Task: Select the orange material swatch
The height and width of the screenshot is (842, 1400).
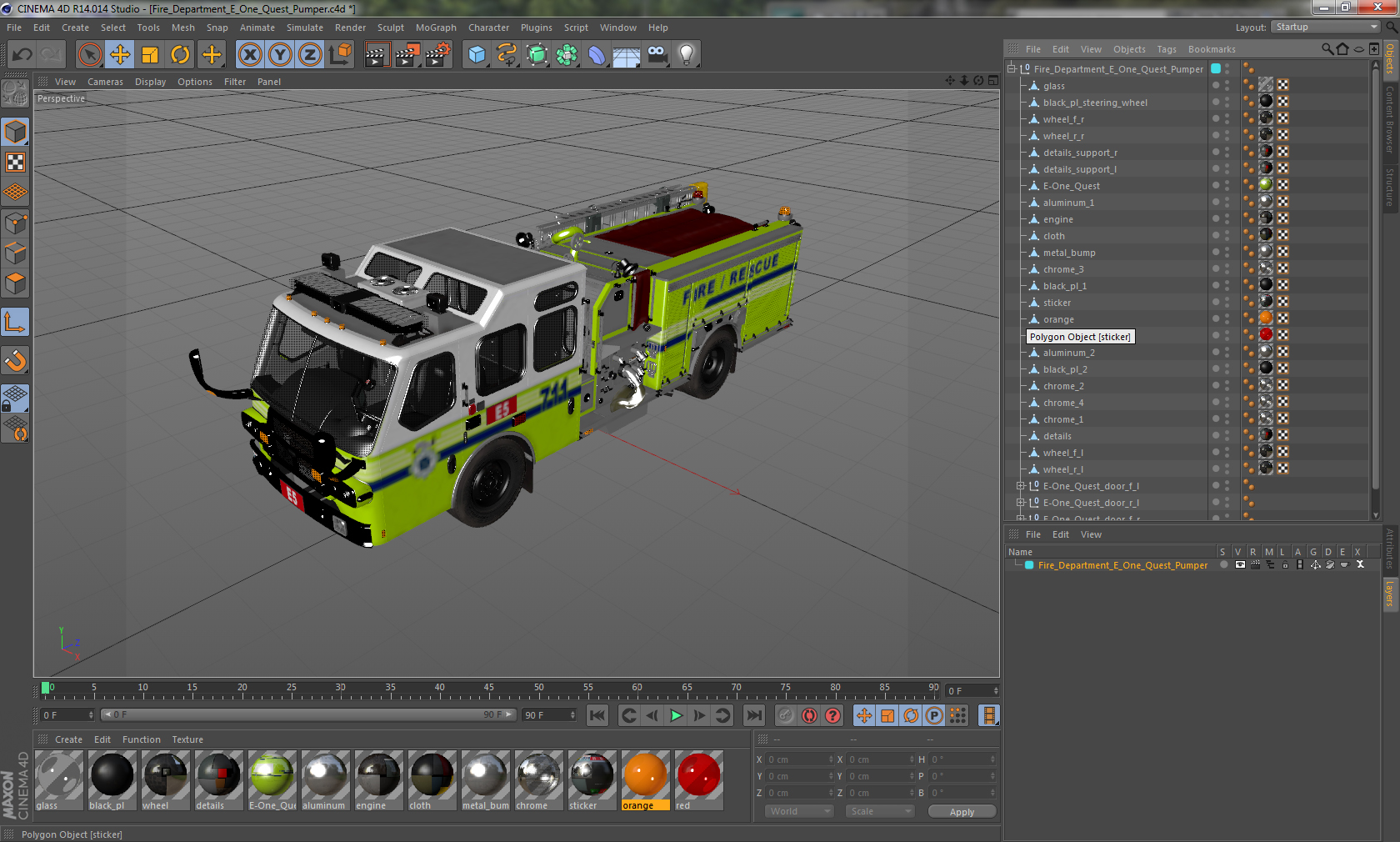Action: click(x=645, y=780)
